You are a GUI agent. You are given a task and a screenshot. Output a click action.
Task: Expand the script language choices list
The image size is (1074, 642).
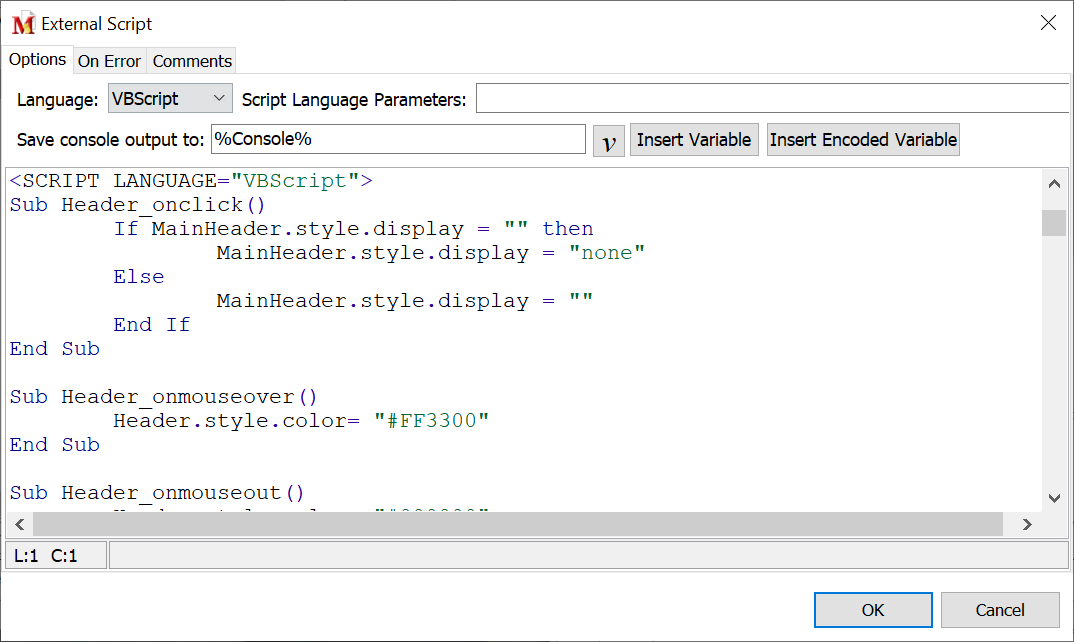pos(219,97)
